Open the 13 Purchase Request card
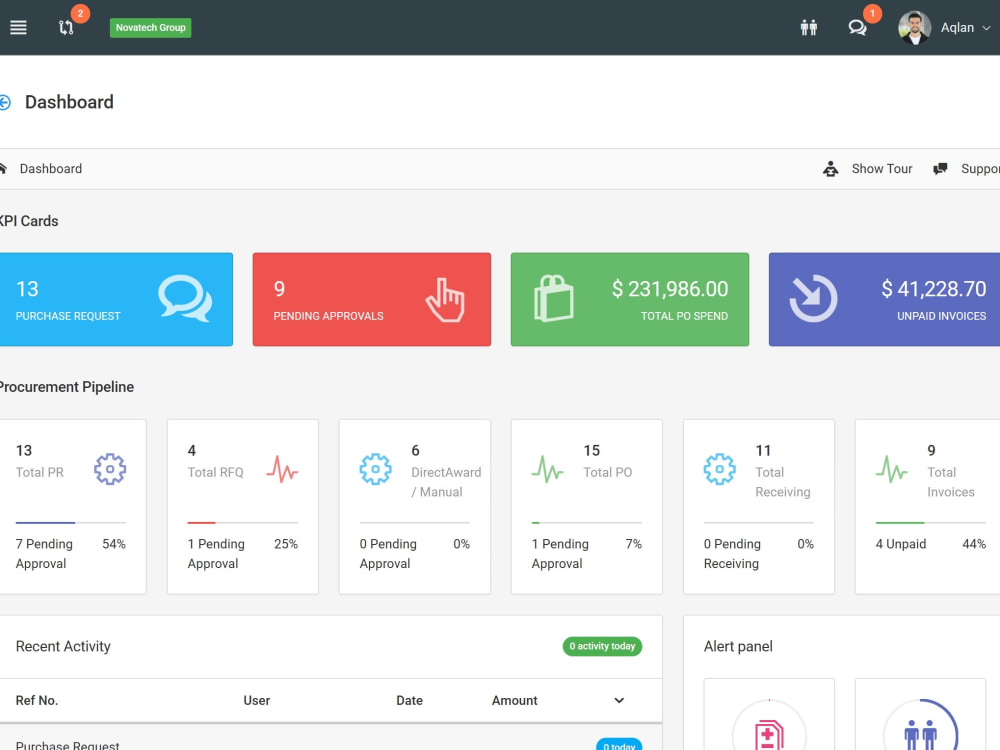 point(116,299)
